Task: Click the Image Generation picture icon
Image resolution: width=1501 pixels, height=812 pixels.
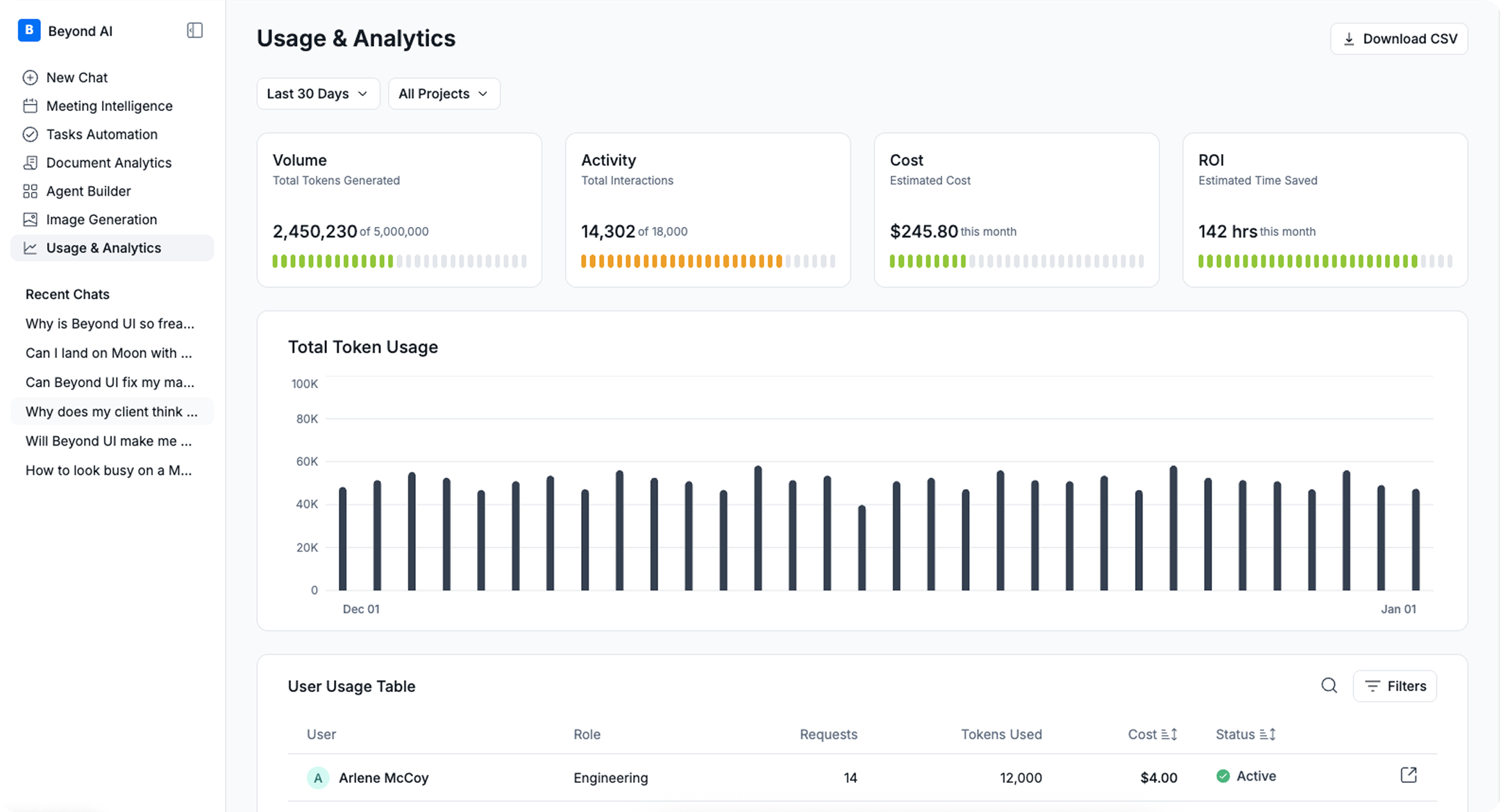Action: (x=30, y=220)
